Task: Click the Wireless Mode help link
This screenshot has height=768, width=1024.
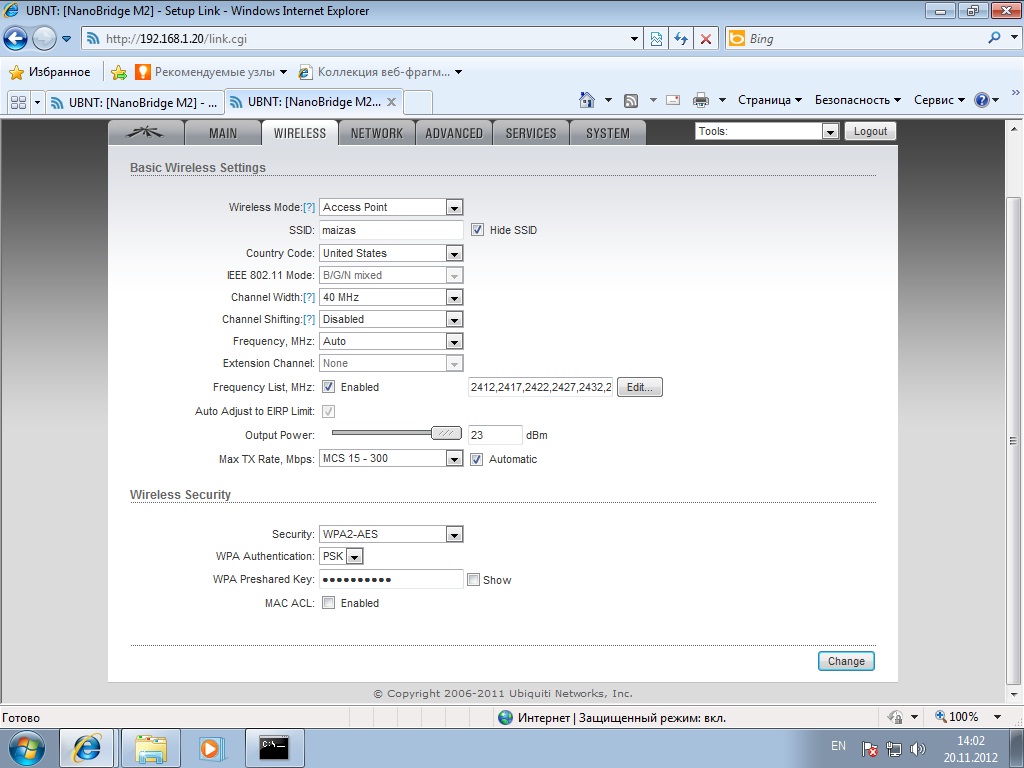Action: (309, 207)
